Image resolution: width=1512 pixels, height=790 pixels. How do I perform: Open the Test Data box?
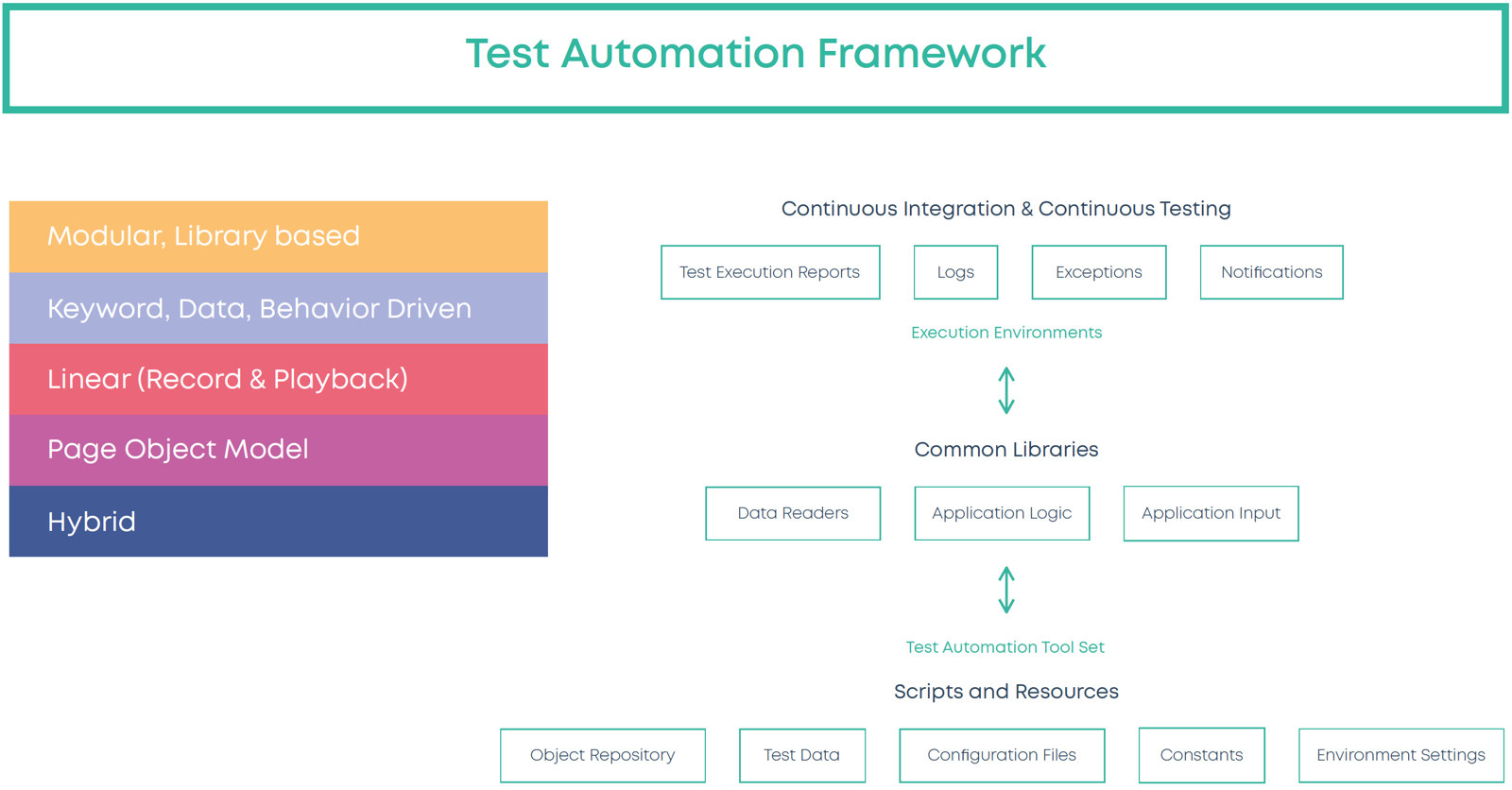click(x=802, y=755)
